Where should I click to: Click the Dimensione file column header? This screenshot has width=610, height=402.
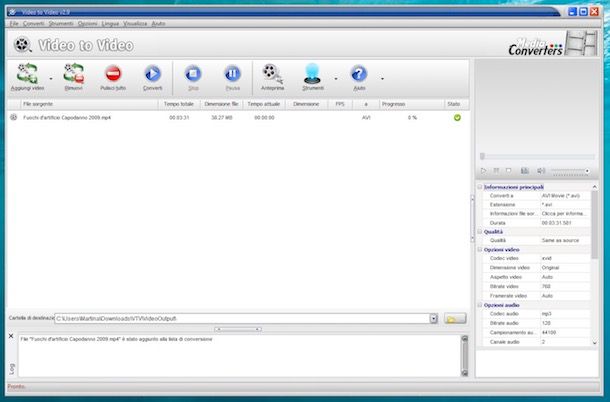click(221, 104)
